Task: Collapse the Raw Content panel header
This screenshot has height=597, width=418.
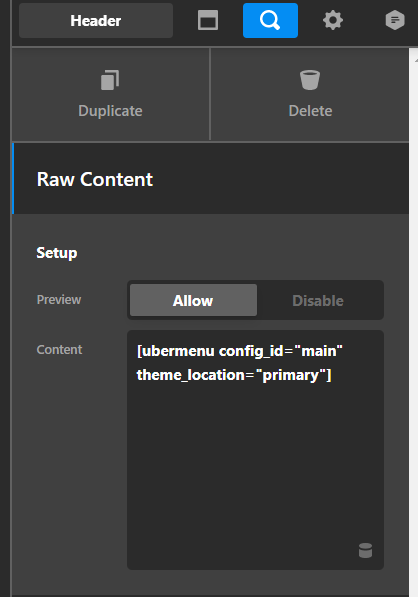Action: 211,179
